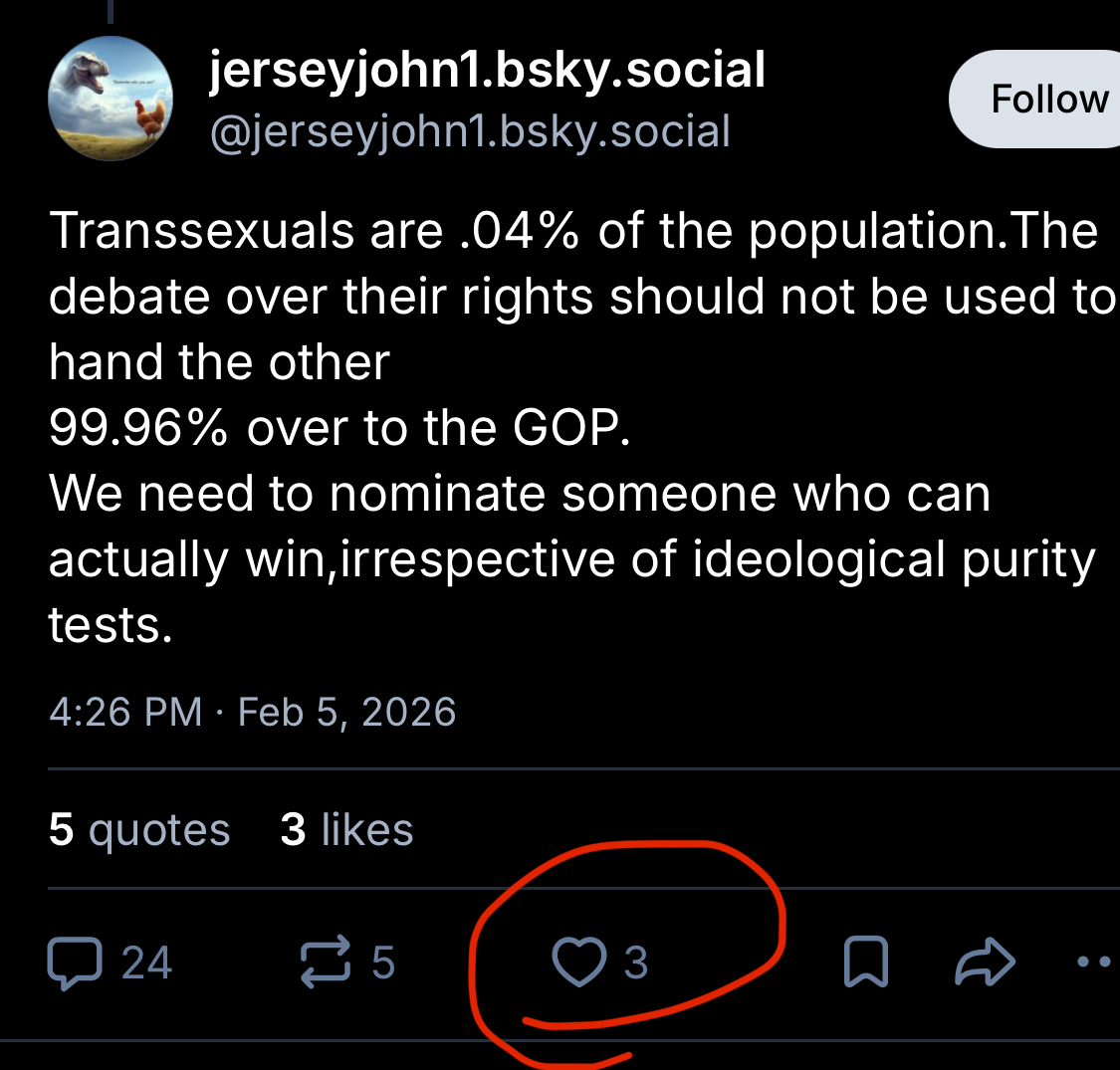Open the repost menu arrows icon

(326, 963)
